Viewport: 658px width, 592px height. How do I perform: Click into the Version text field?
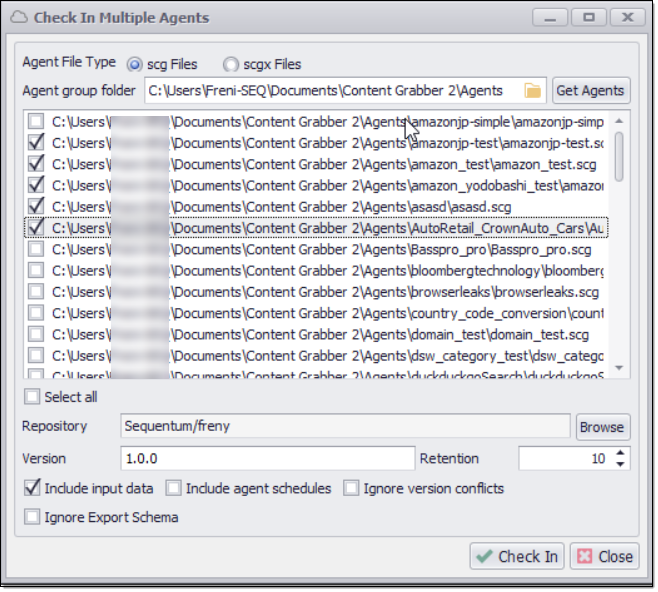(x=267, y=459)
